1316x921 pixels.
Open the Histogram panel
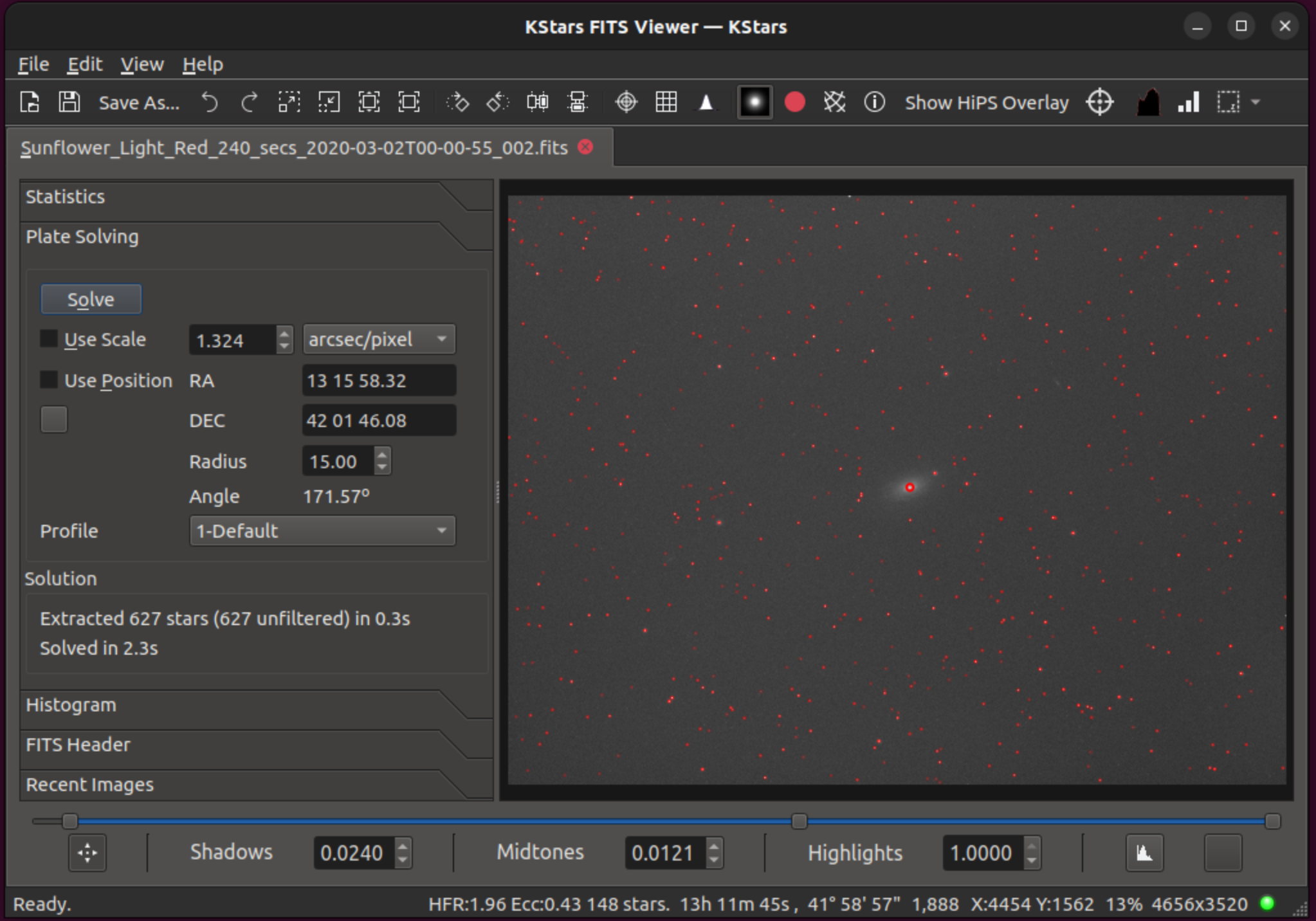[x=71, y=704]
